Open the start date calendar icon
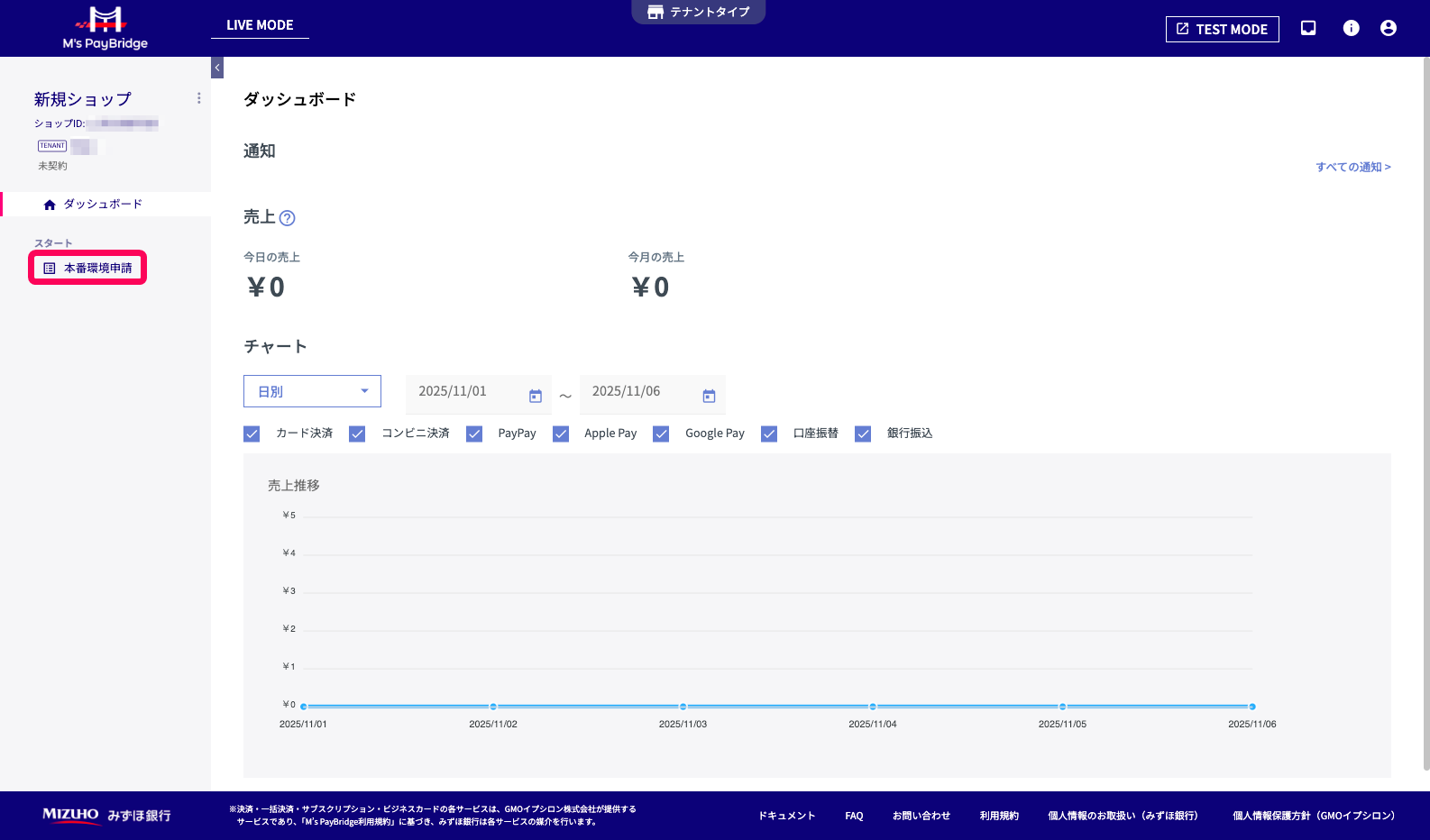The height and width of the screenshot is (840, 1430). coord(536,396)
